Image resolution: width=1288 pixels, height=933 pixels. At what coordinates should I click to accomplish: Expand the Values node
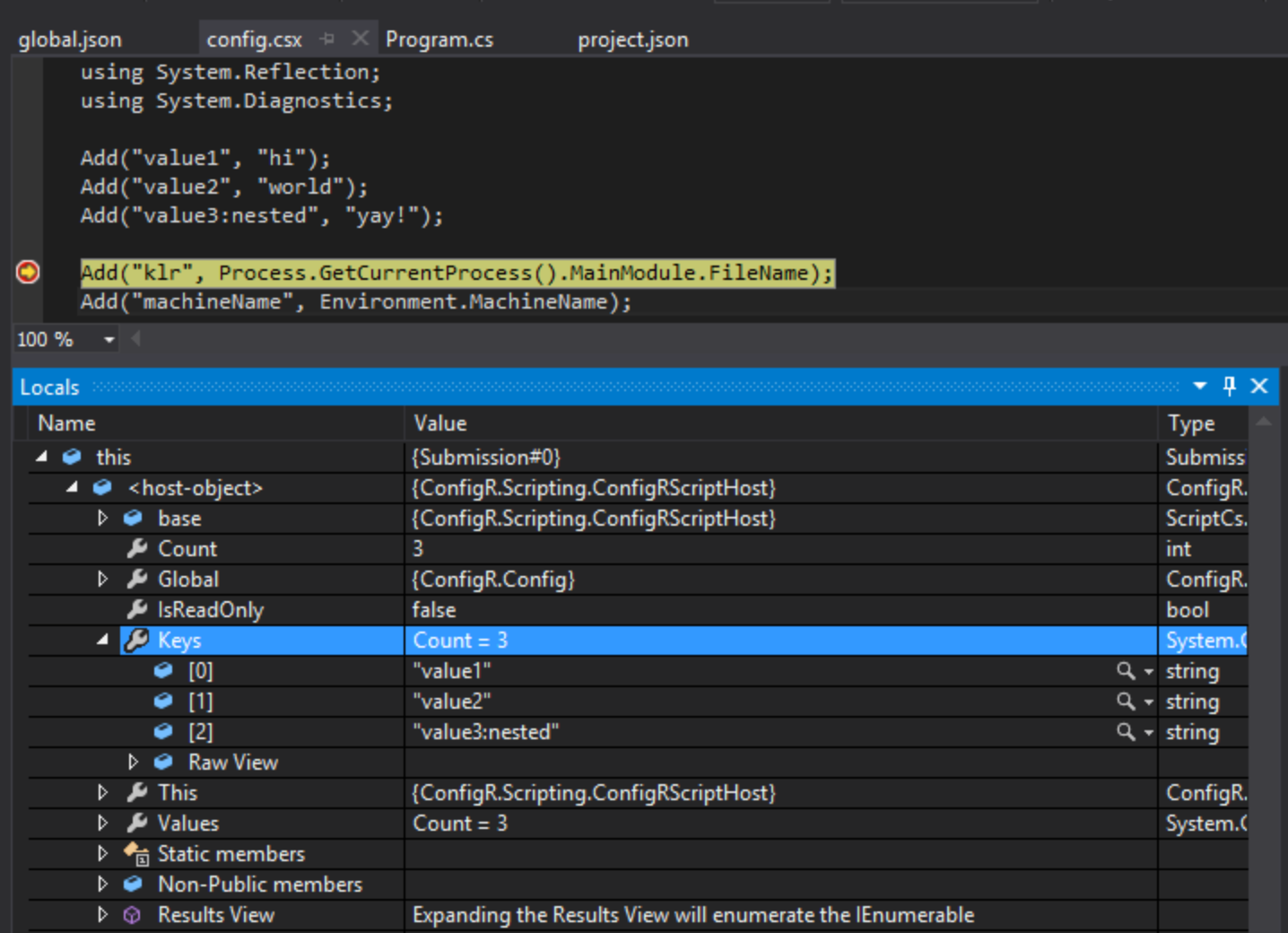[102, 823]
